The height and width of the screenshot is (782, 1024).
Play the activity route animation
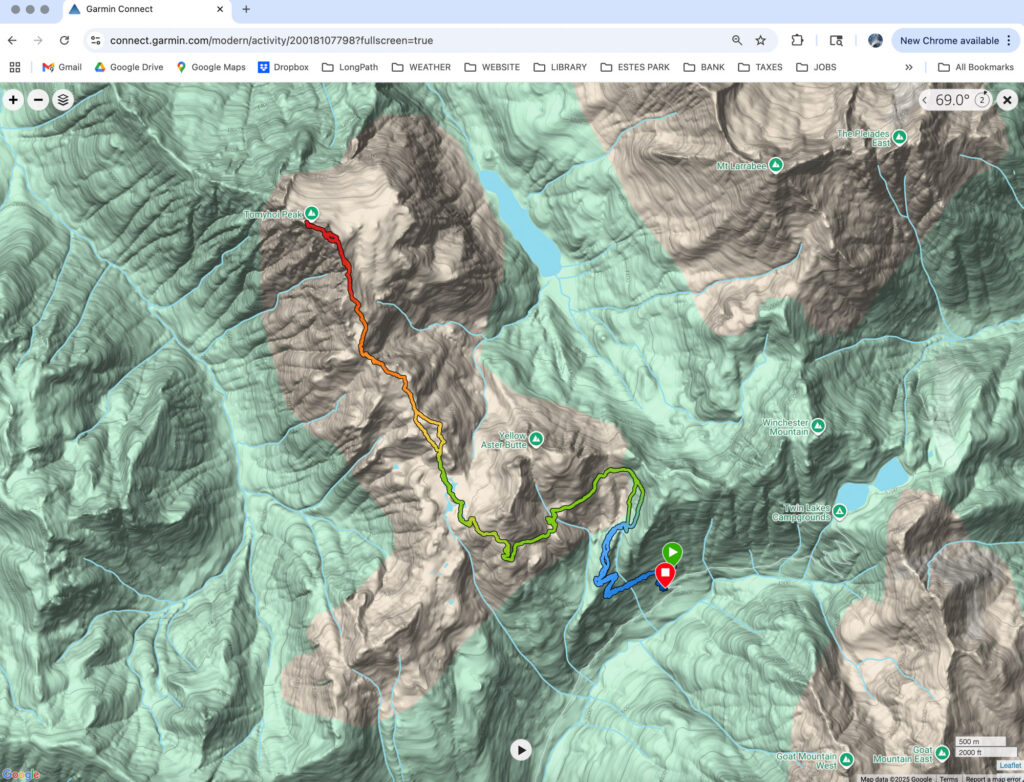click(x=520, y=749)
